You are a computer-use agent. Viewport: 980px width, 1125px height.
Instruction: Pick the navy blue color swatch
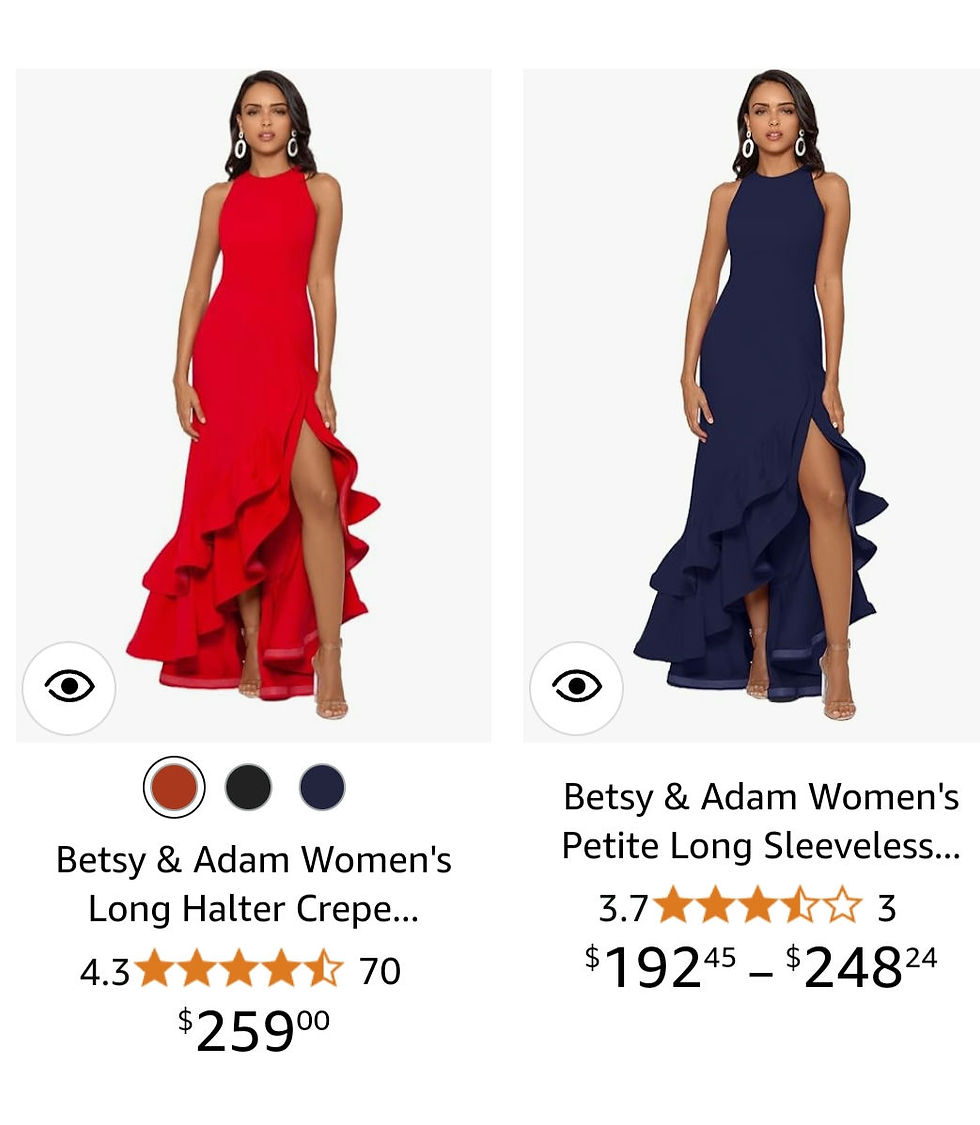coord(322,787)
